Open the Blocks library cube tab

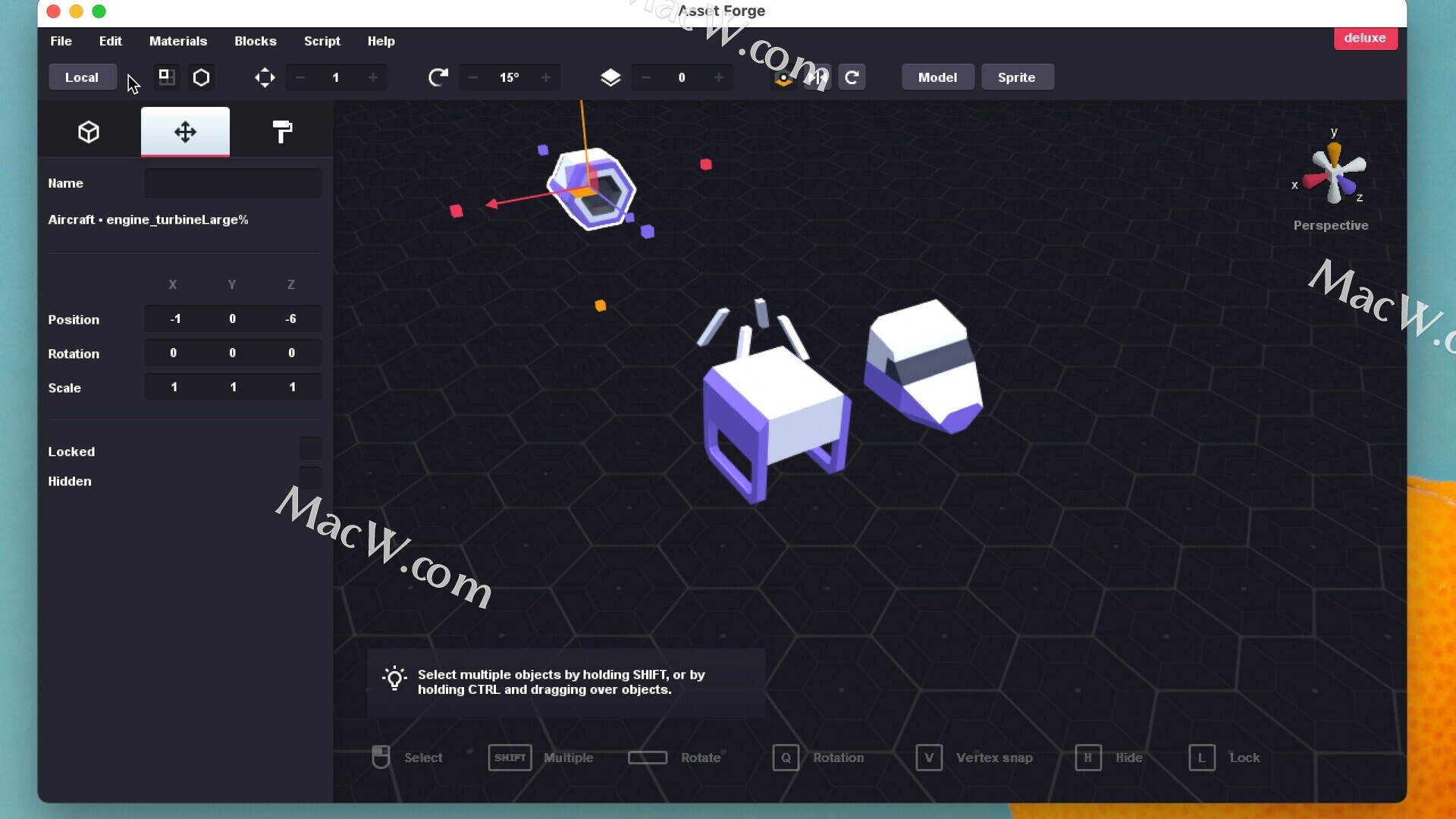(x=89, y=132)
